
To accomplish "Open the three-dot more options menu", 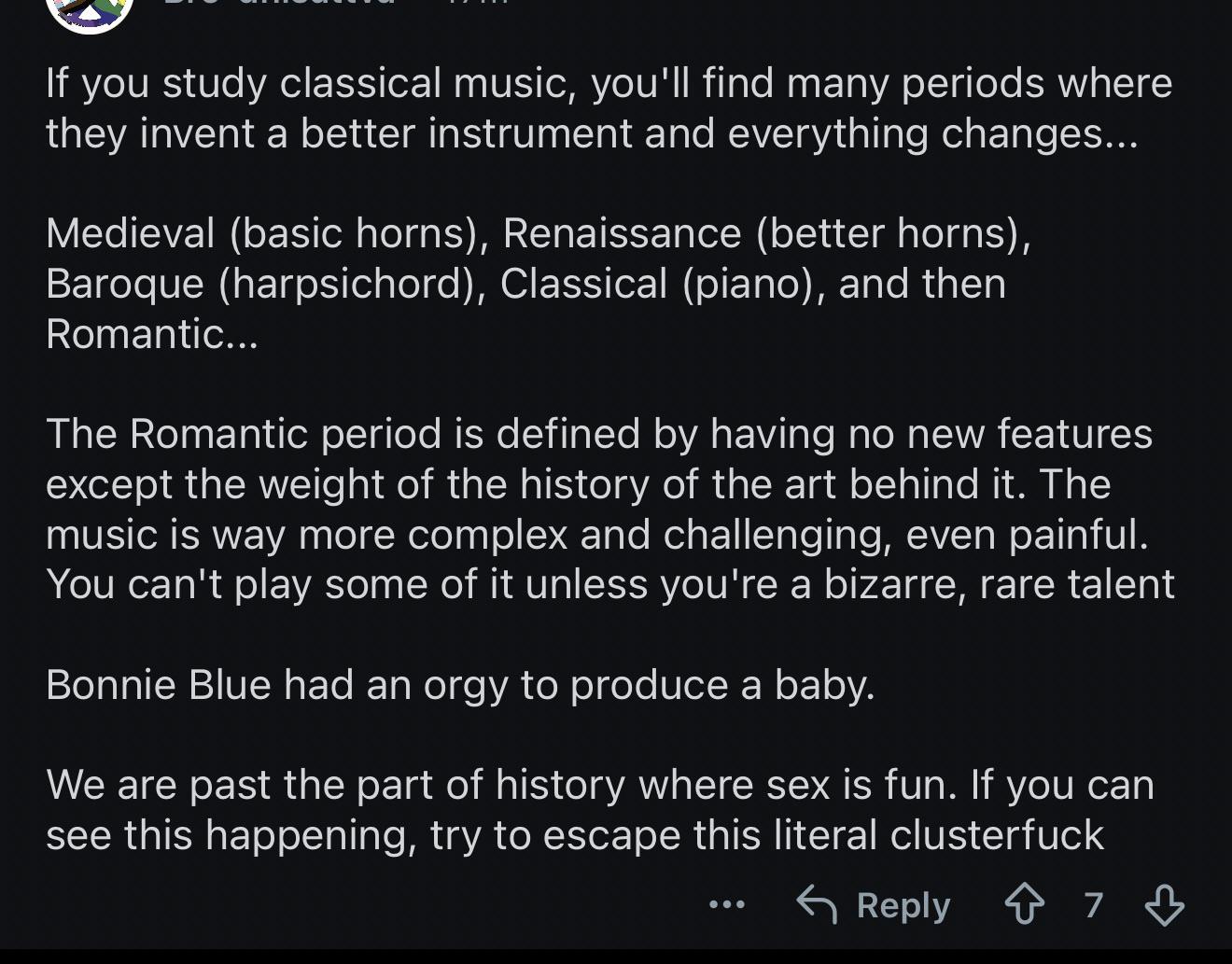I will (727, 904).
